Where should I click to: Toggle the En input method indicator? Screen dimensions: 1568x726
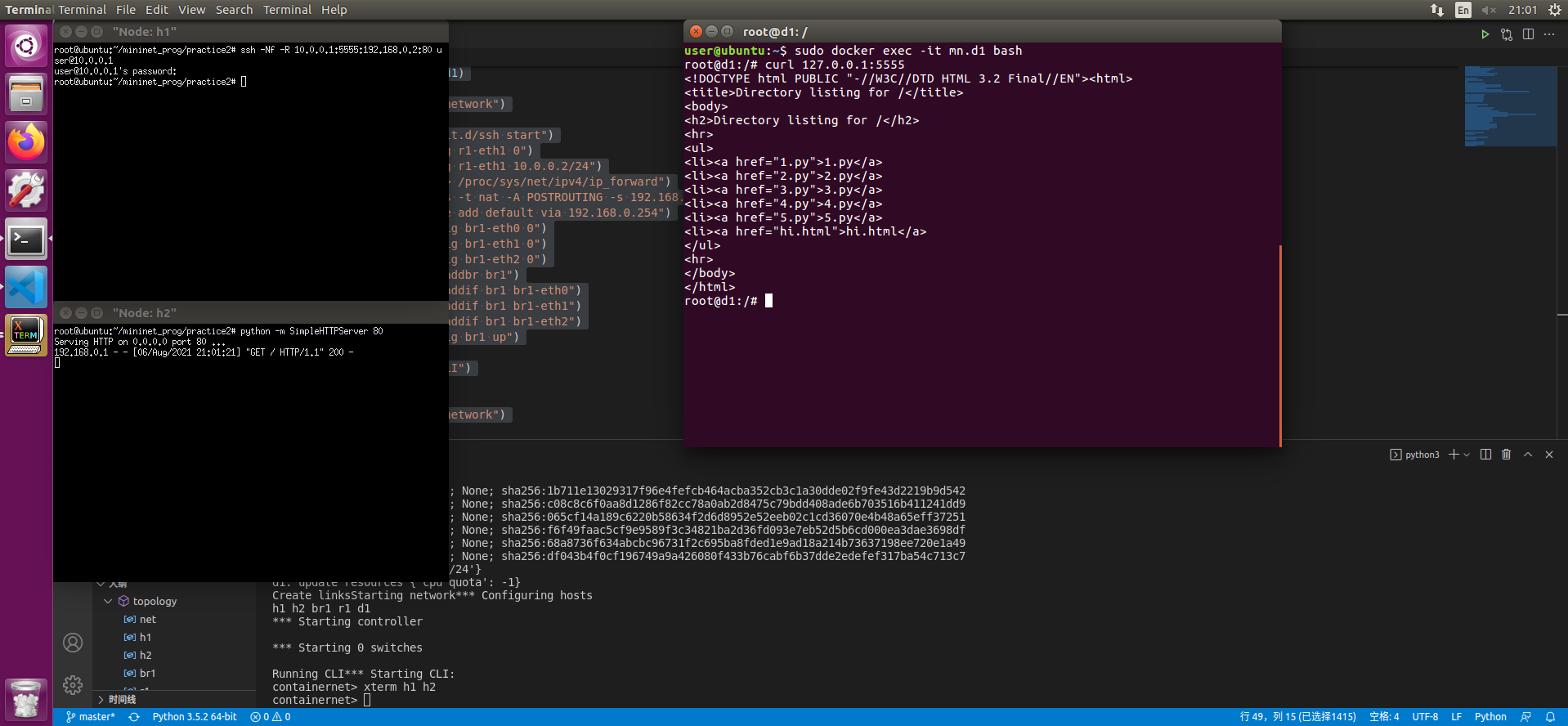(1463, 10)
